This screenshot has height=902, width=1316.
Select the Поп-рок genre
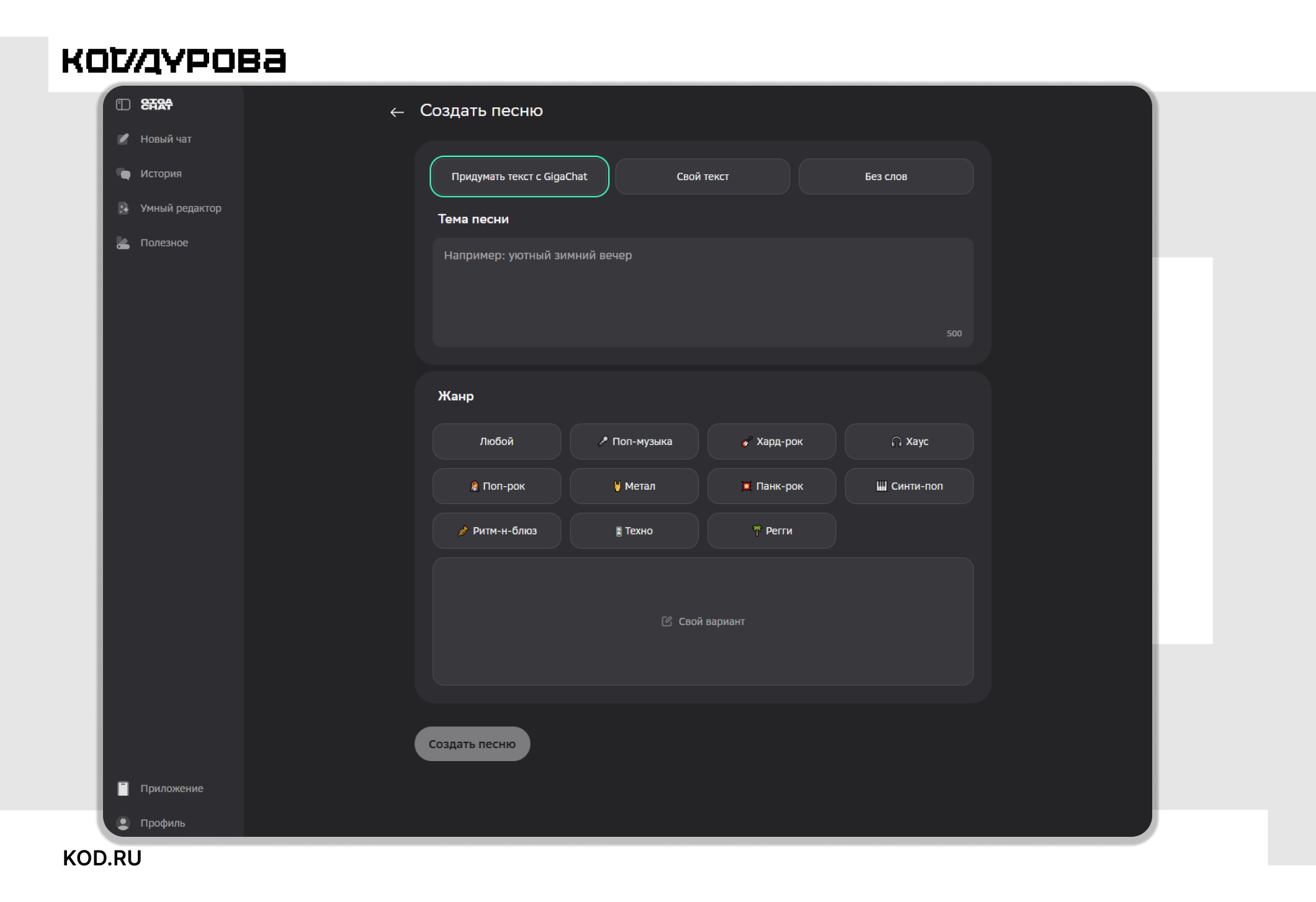pos(496,486)
